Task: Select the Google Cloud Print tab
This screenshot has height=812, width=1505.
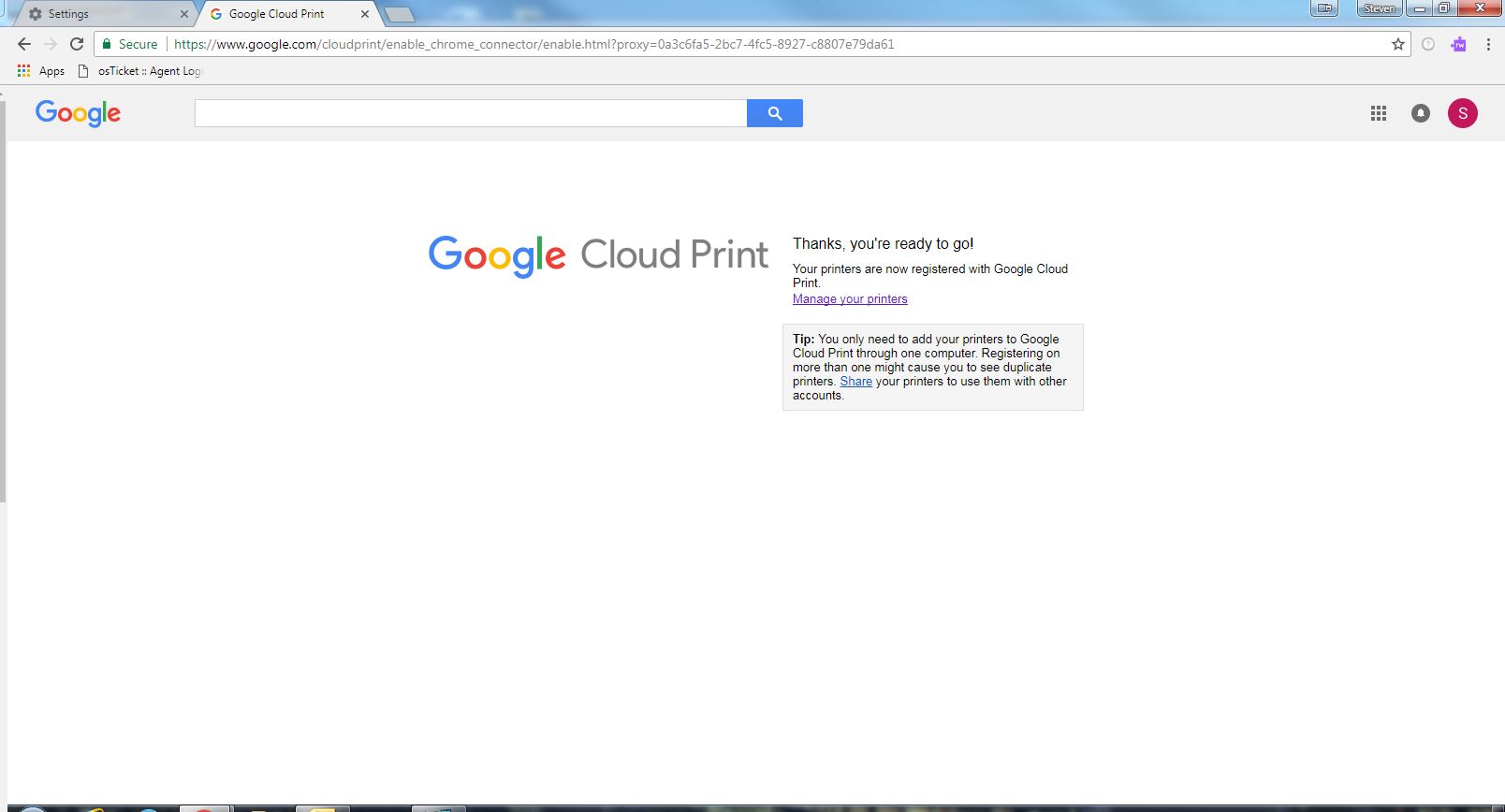Action: click(277, 14)
